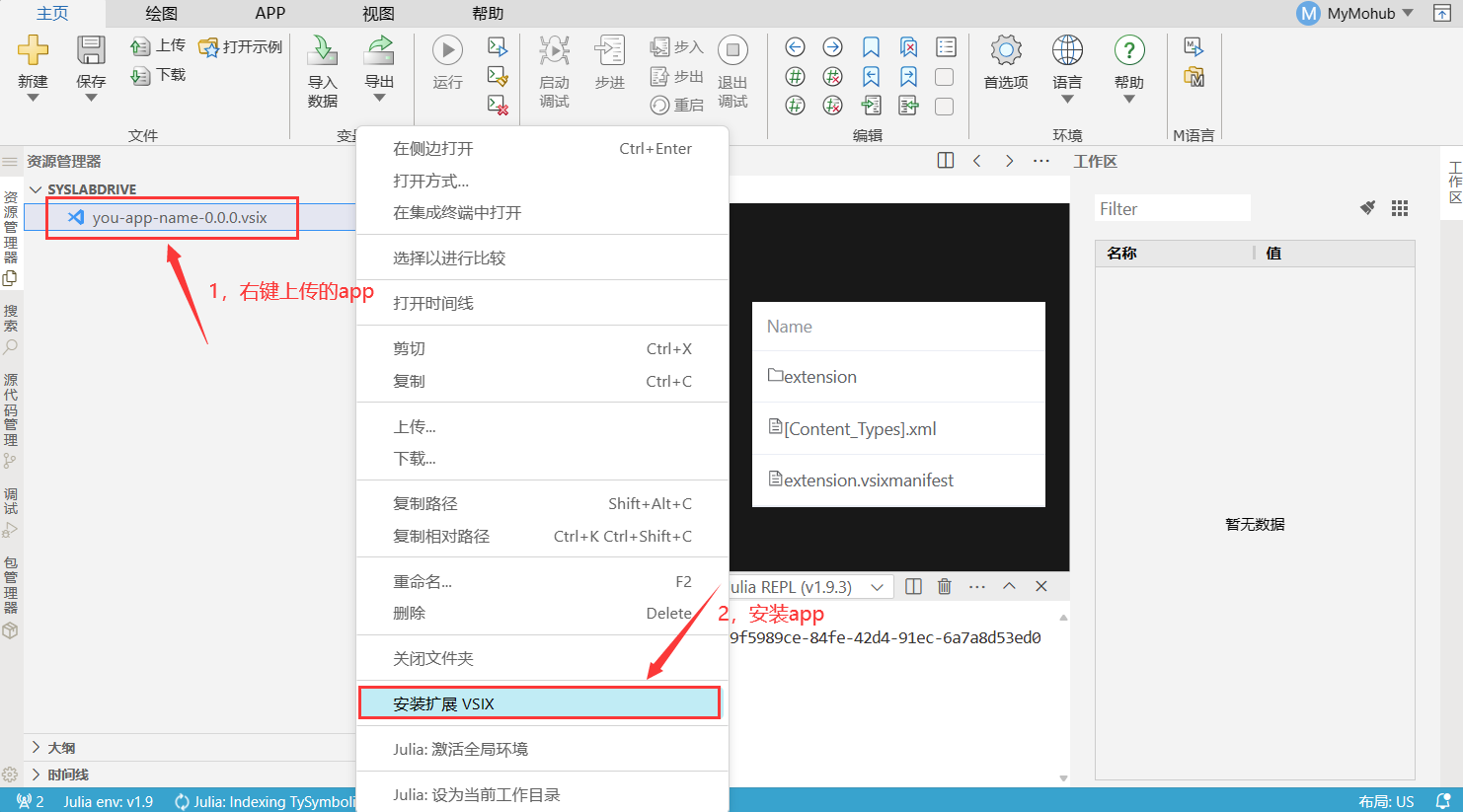Screen dimensions: 1463x812
Task: Expand the 帮助 dropdown arrow in 环境 group
Action: (x=1129, y=99)
